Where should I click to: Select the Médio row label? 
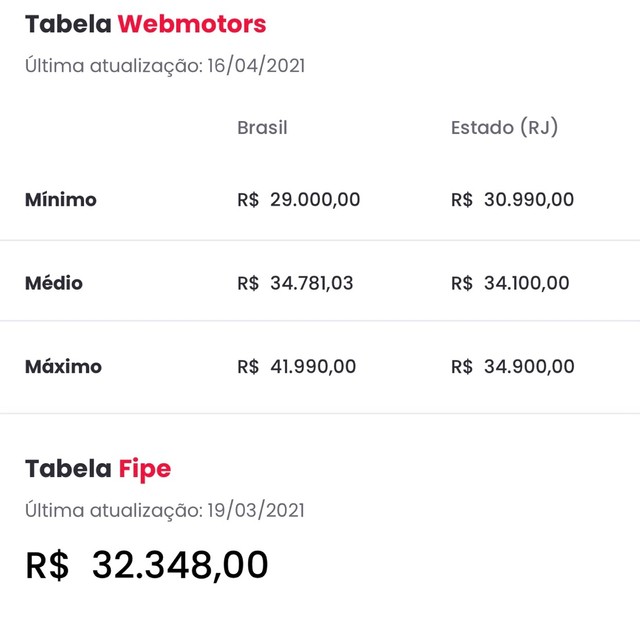[x=54, y=283]
